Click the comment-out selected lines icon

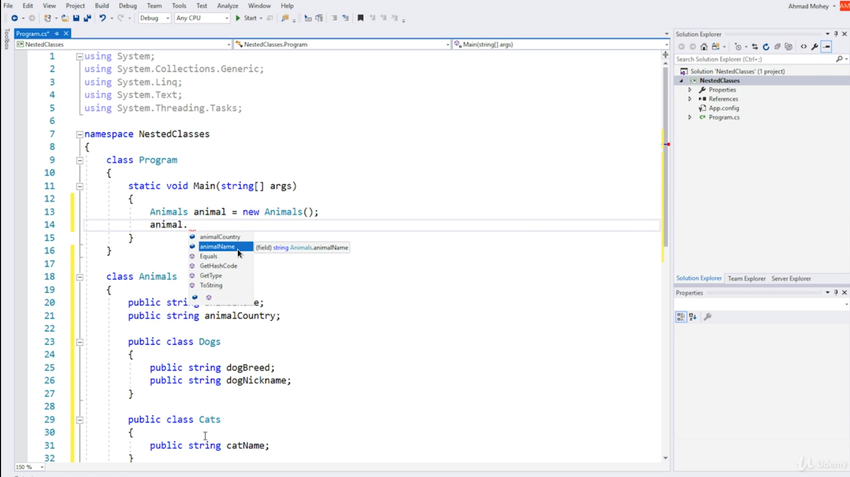[x=334, y=18]
